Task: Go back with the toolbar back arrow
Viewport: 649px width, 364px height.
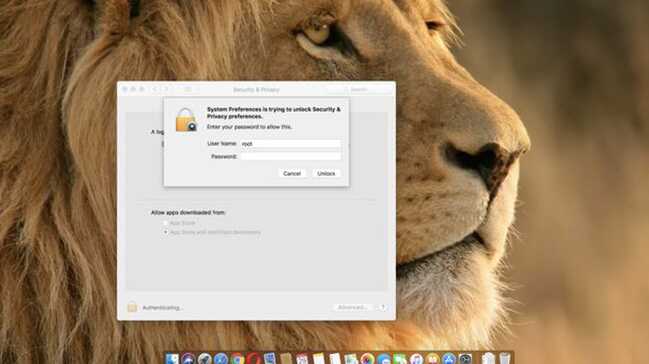Action: pos(155,89)
